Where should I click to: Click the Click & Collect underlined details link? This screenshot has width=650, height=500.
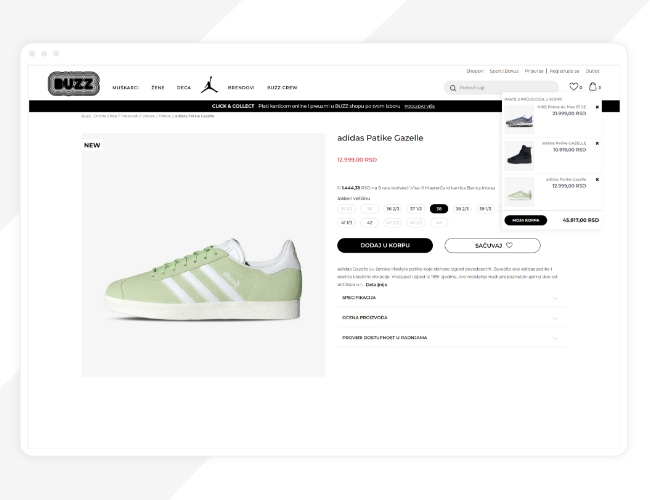[x=420, y=106]
